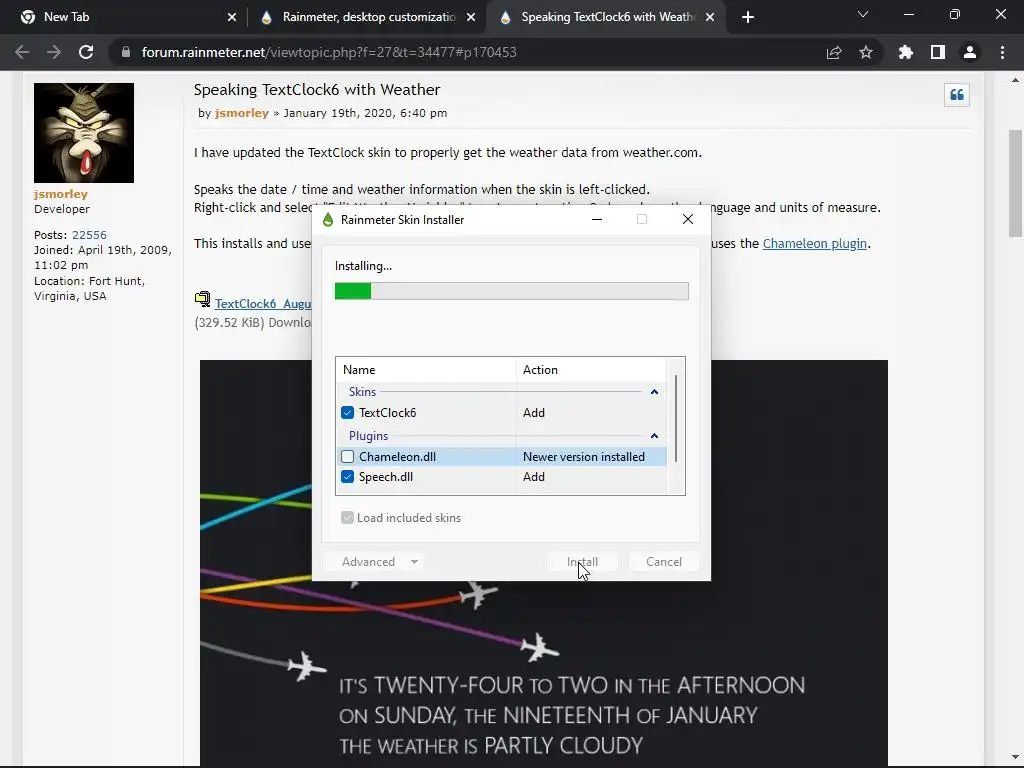Open the Advanced dropdown button
This screenshot has height=768, width=1024.
(374, 562)
